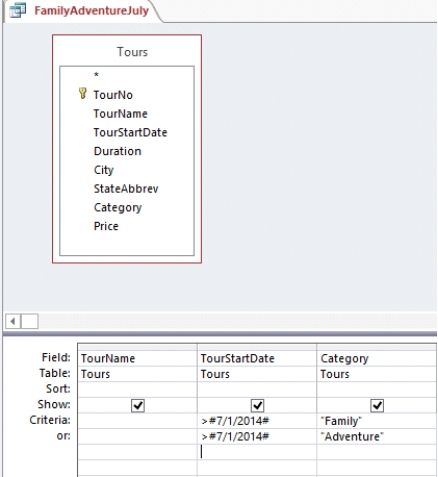Click the primary key icon beside TourNo
The height and width of the screenshot is (477, 438).
pyautogui.click(x=83, y=93)
